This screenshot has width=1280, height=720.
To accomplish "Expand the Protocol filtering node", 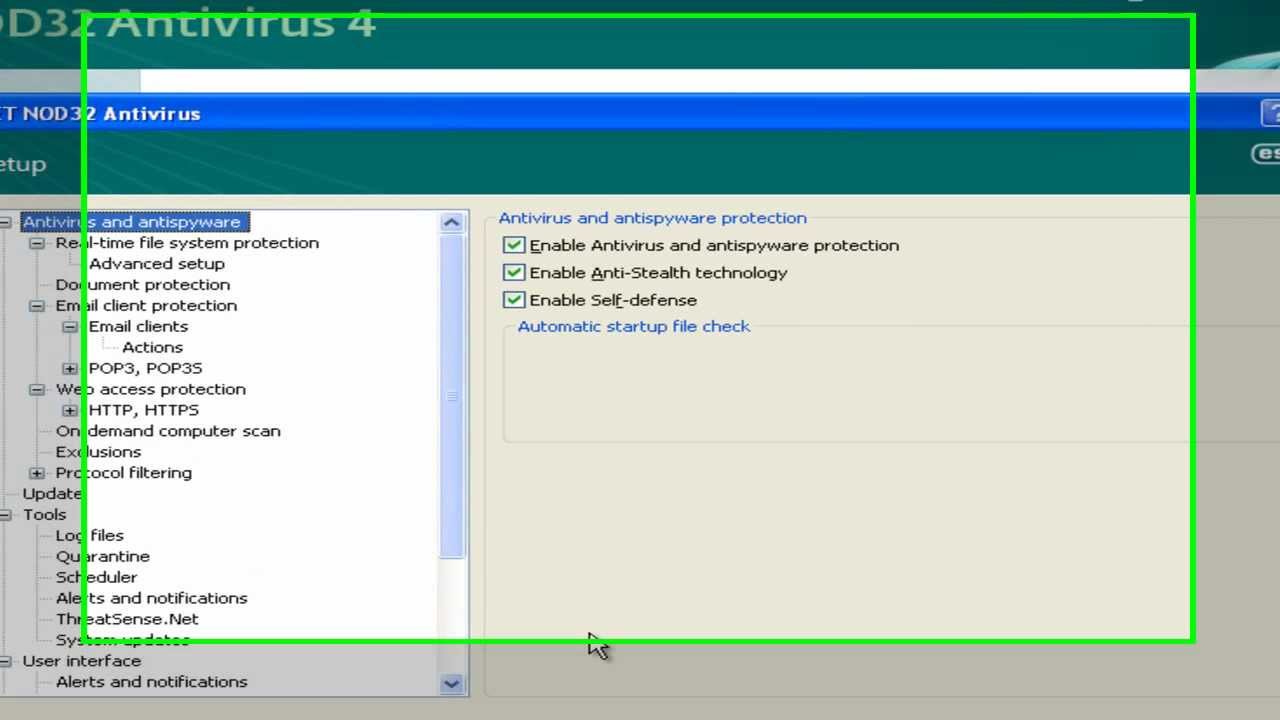I will (37, 473).
